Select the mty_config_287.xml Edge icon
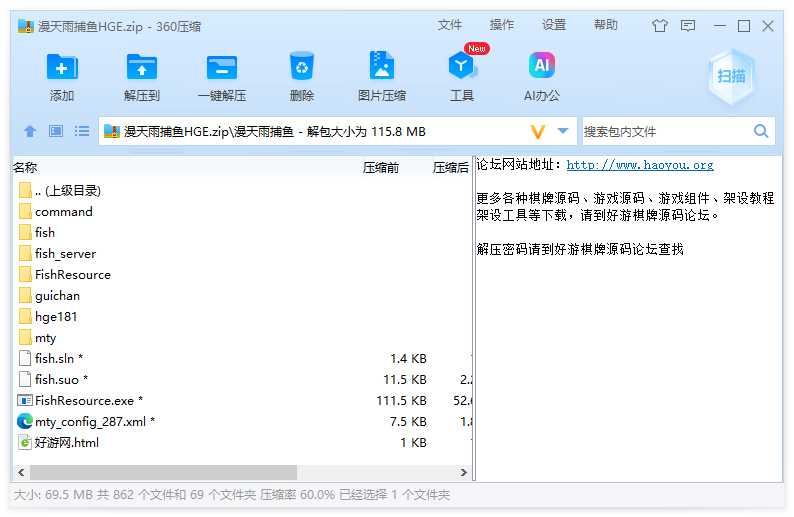Image resolution: width=794 pixels, height=517 pixels. (25, 421)
